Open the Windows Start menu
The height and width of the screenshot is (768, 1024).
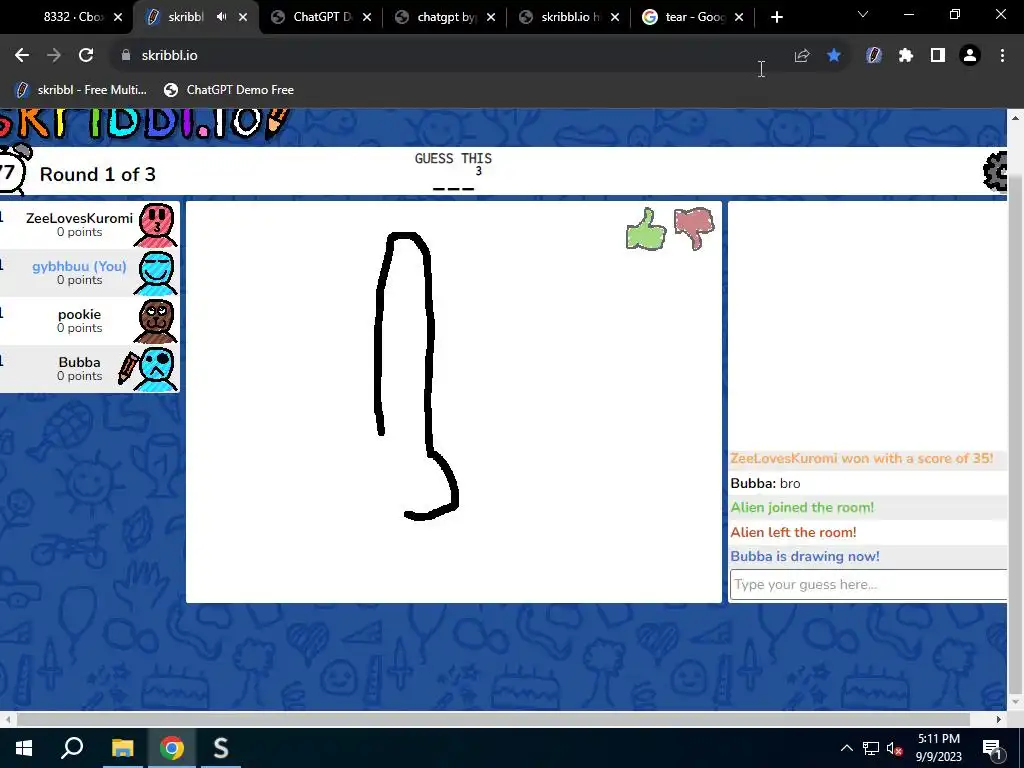tap(24, 748)
